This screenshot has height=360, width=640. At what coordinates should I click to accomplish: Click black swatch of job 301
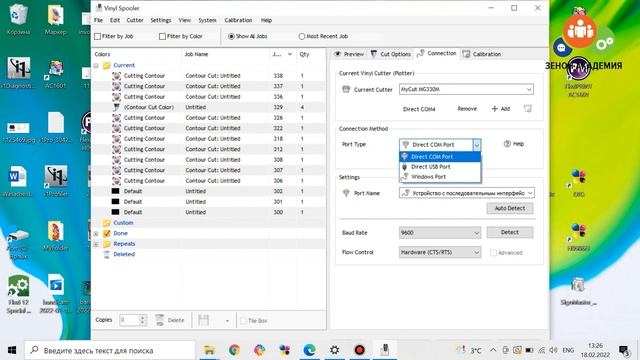[116, 202]
